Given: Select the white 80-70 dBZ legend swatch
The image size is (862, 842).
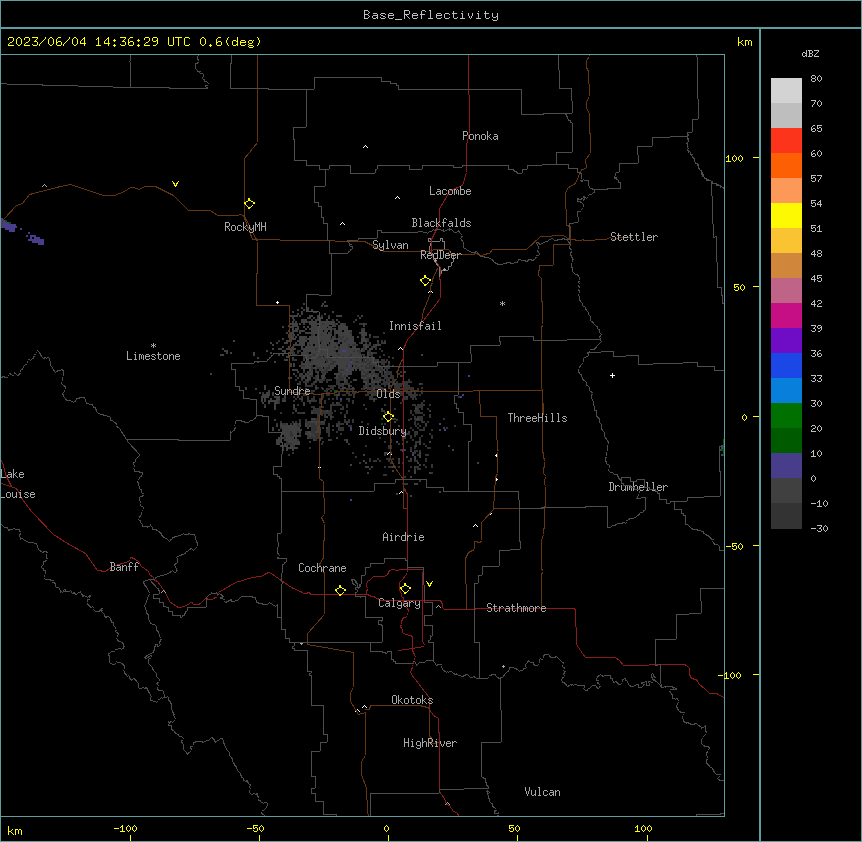Looking at the screenshot, I should 786,91.
